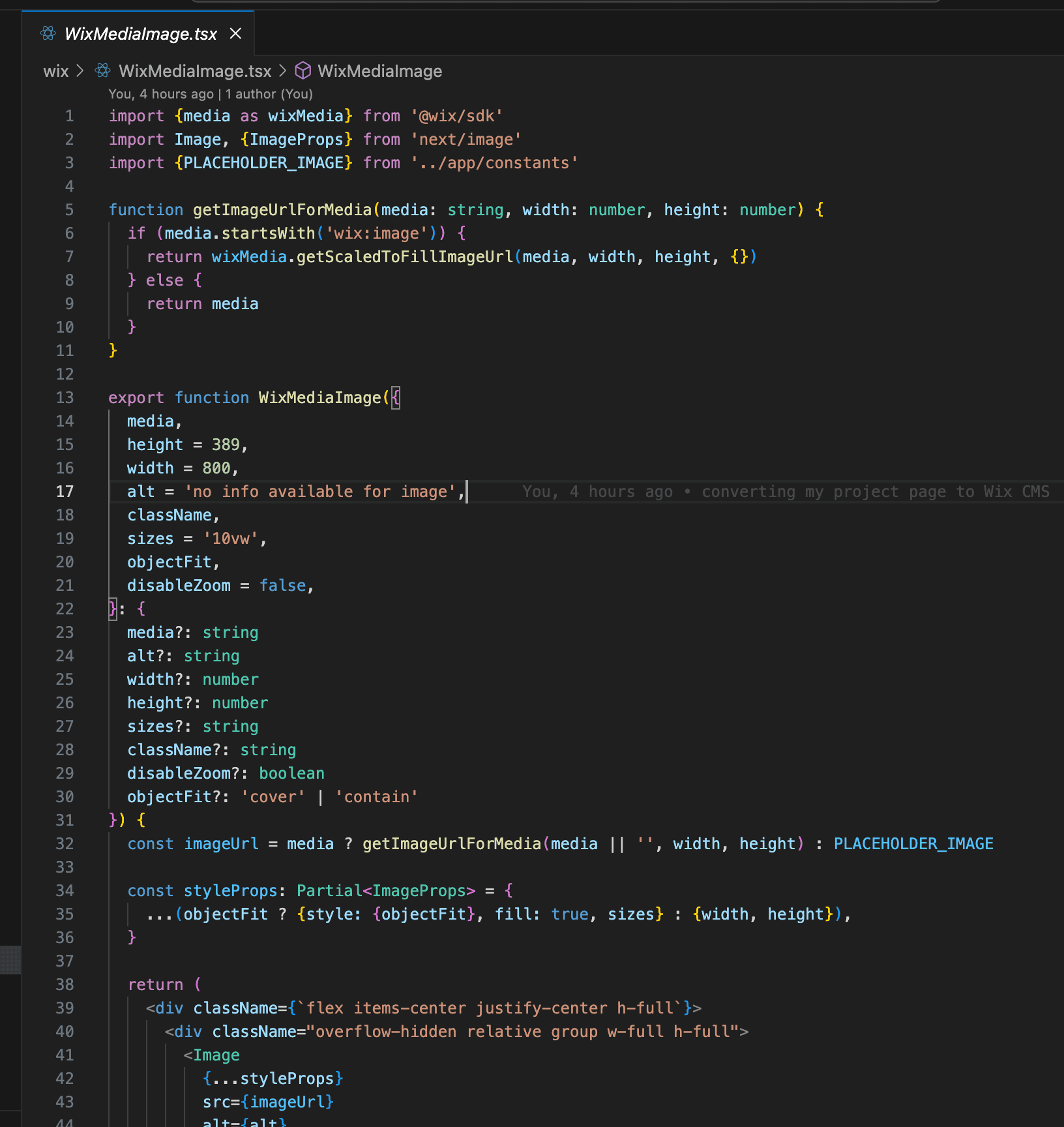Click the '@wix/sdk' import string
This screenshot has width=1064, height=1127.
pyautogui.click(x=456, y=116)
